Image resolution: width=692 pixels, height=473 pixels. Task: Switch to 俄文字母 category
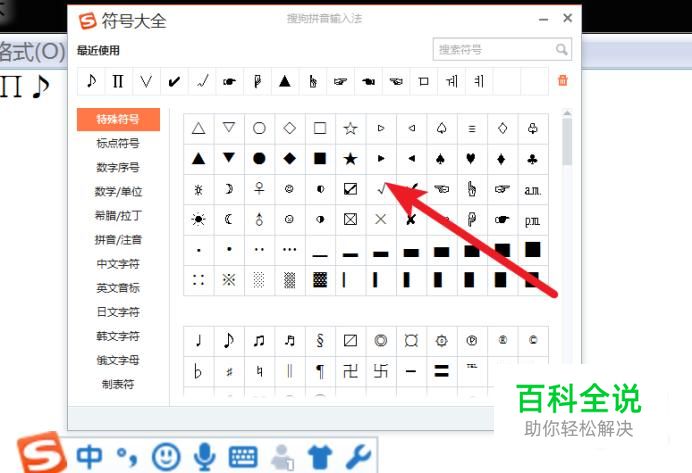click(x=118, y=360)
